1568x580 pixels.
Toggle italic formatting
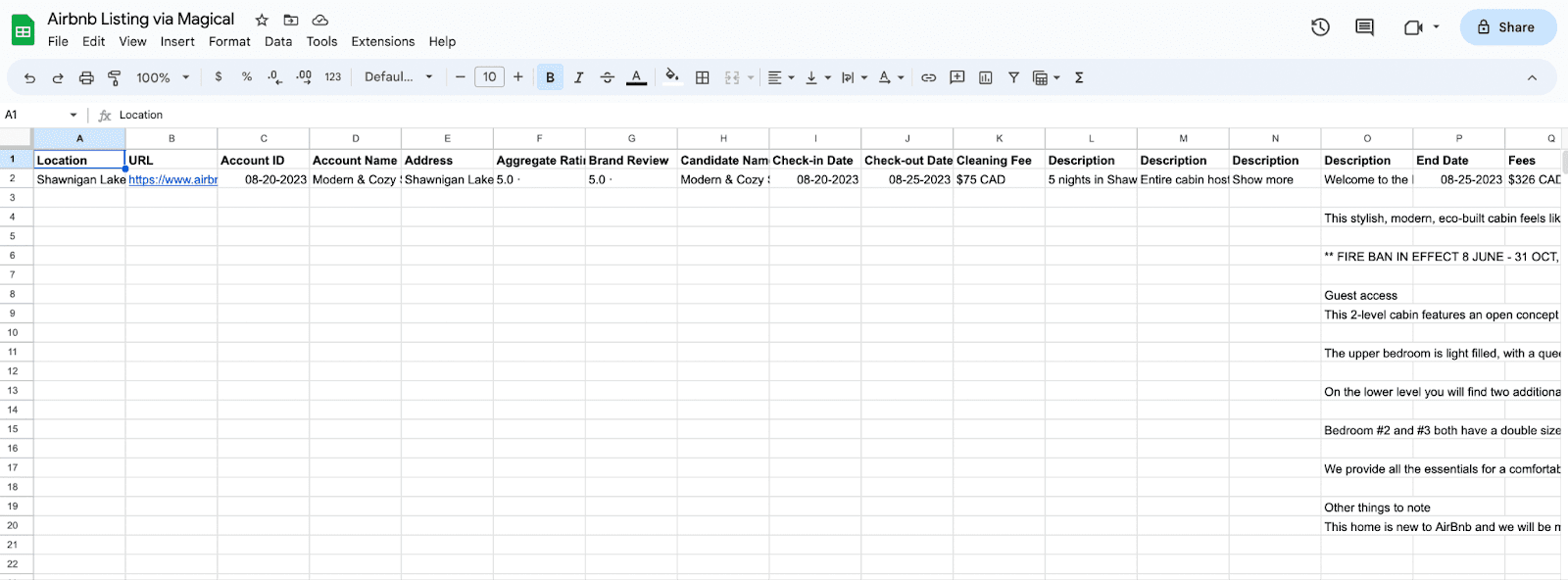pyautogui.click(x=578, y=77)
